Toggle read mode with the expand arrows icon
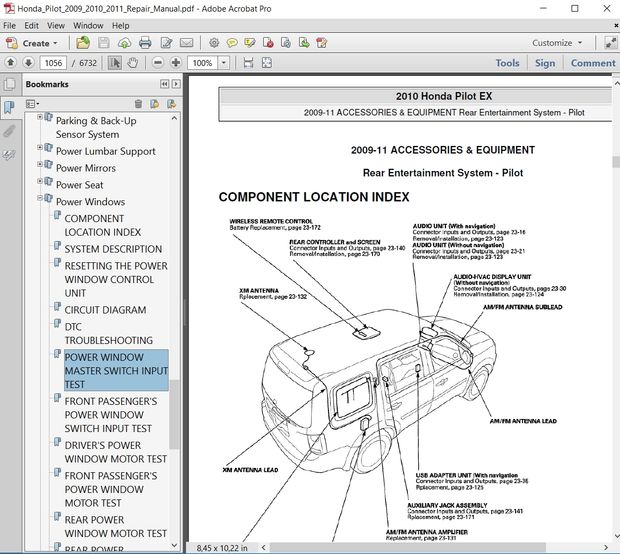This screenshot has height=554, width=620. pos(611,43)
